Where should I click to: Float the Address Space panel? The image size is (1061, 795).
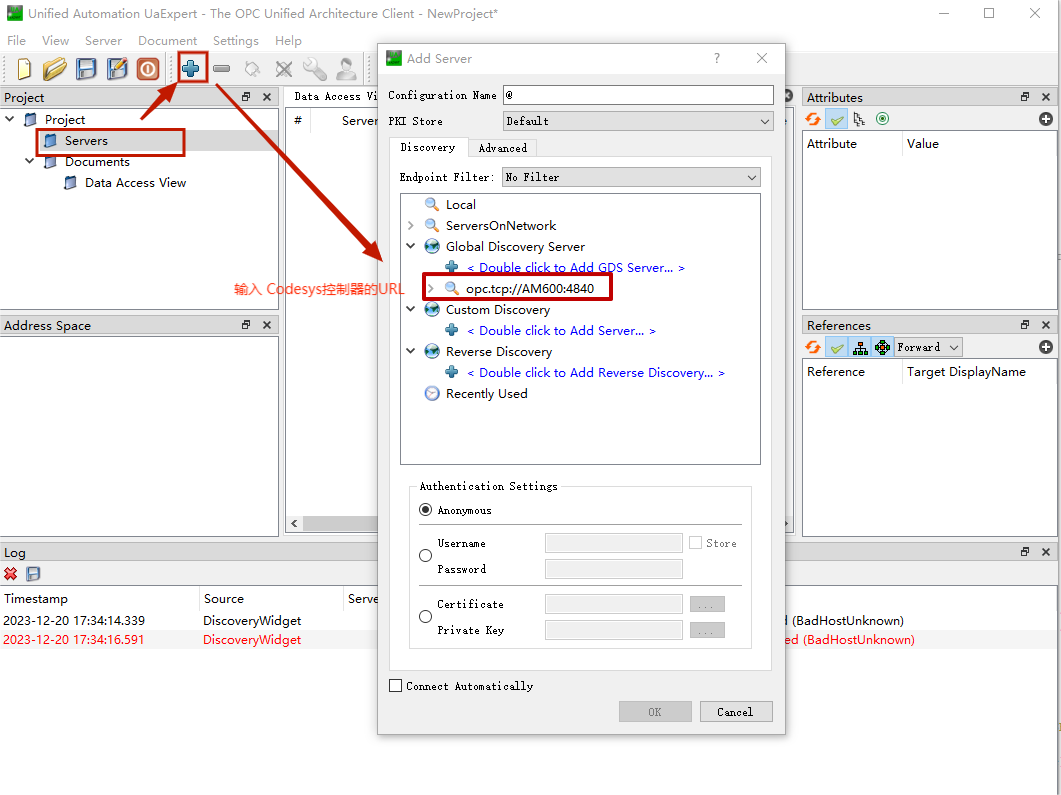[246, 325]
